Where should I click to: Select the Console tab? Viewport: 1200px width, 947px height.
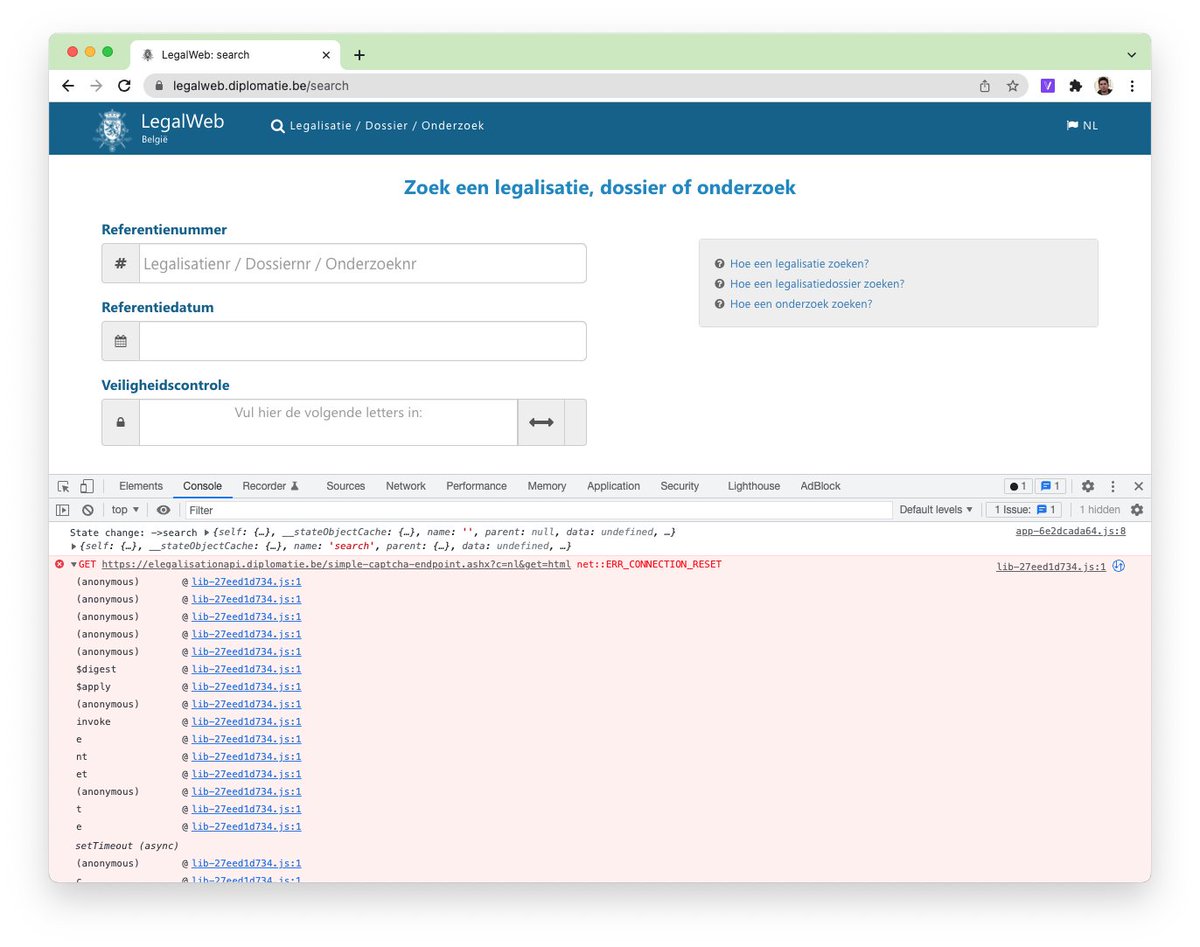click(x=202, y=486)
